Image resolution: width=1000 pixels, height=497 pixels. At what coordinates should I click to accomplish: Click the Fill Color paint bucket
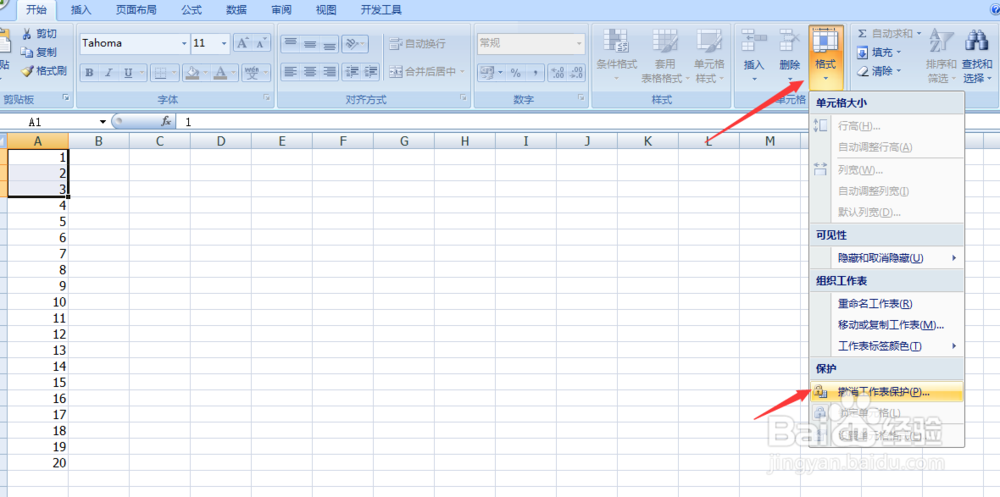click(191, 73)
